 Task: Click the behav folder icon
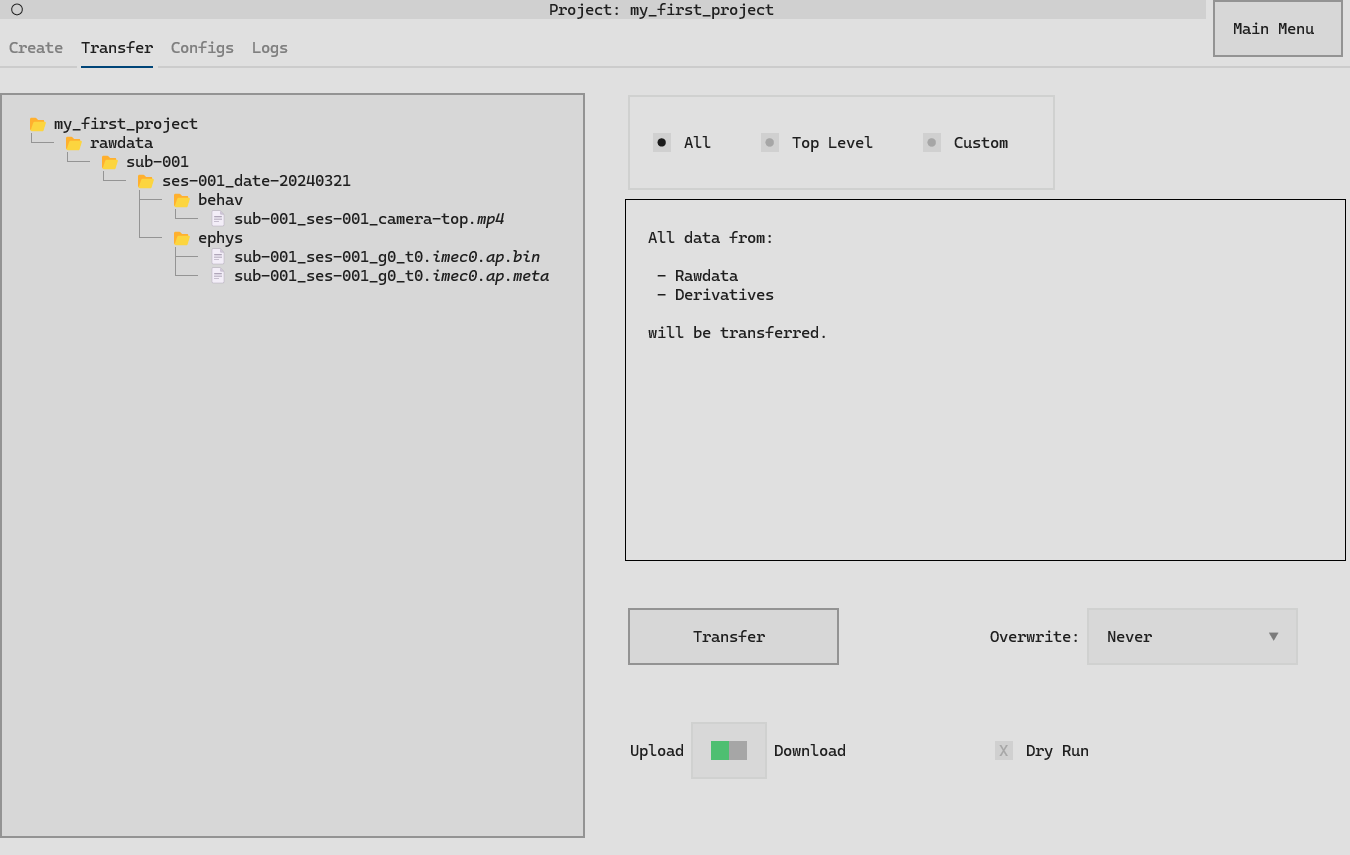[x=182, y=200]
